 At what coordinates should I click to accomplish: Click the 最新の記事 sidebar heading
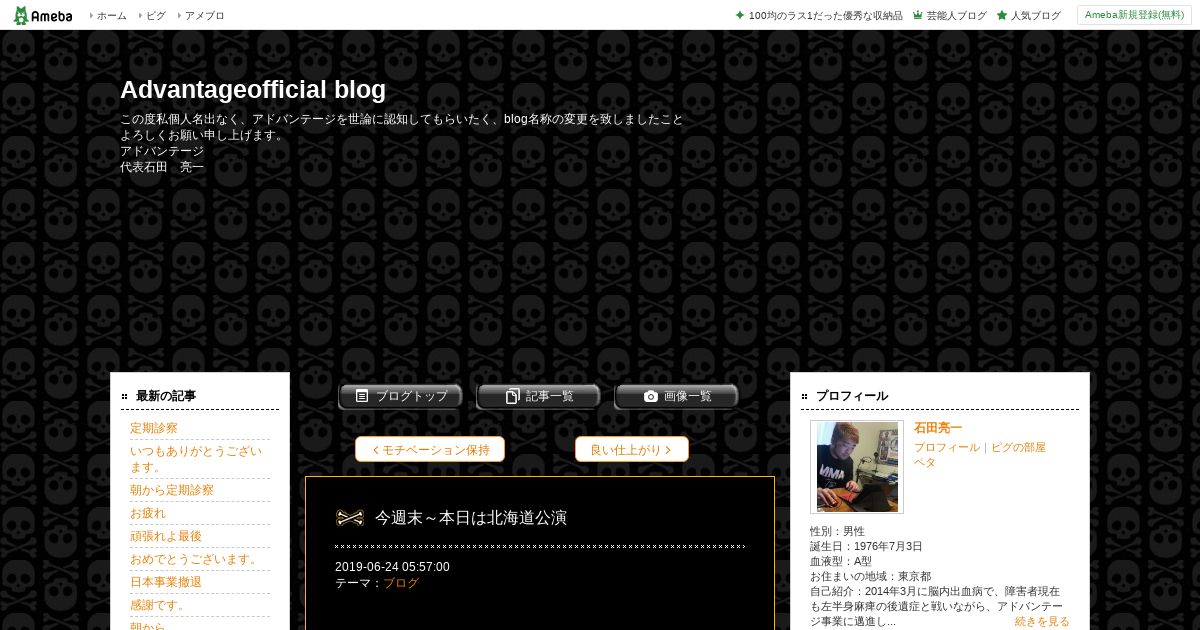pos(166,396)
